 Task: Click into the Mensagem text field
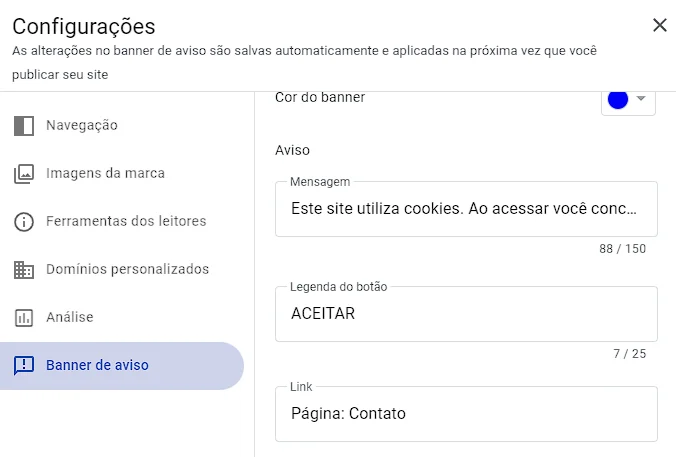pos(466,209)
